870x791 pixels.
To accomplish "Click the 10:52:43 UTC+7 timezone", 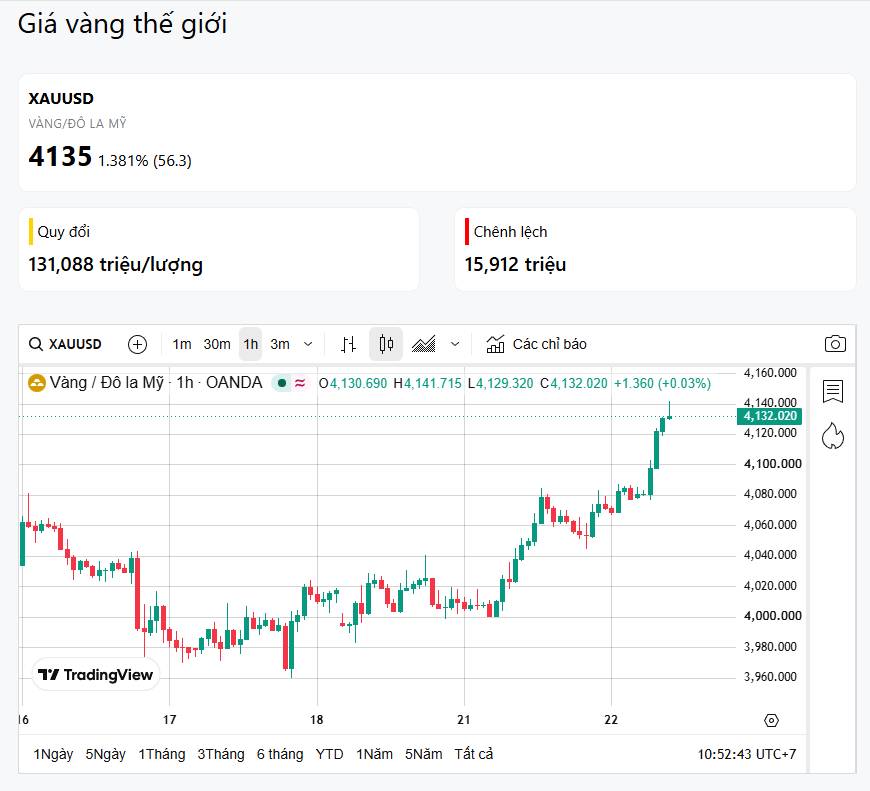I will (746, 754).
